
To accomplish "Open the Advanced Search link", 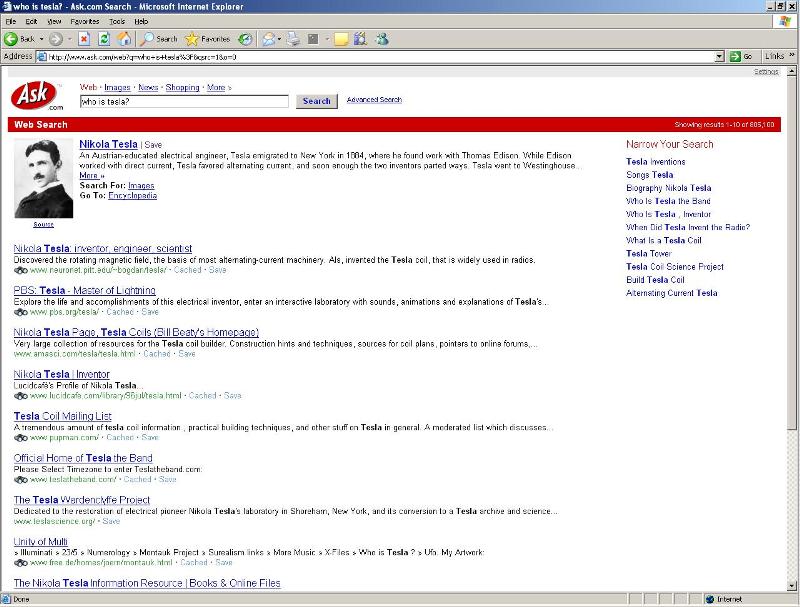I will pos(374,100).
